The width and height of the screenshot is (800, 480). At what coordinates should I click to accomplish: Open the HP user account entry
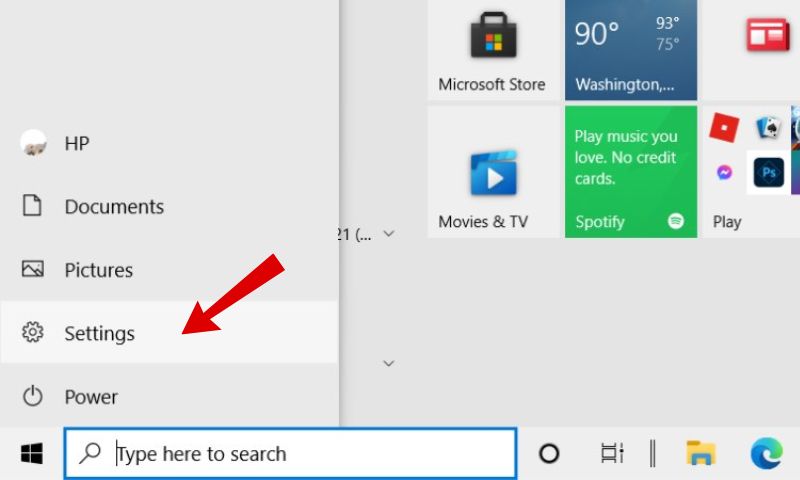coord(169,143)
